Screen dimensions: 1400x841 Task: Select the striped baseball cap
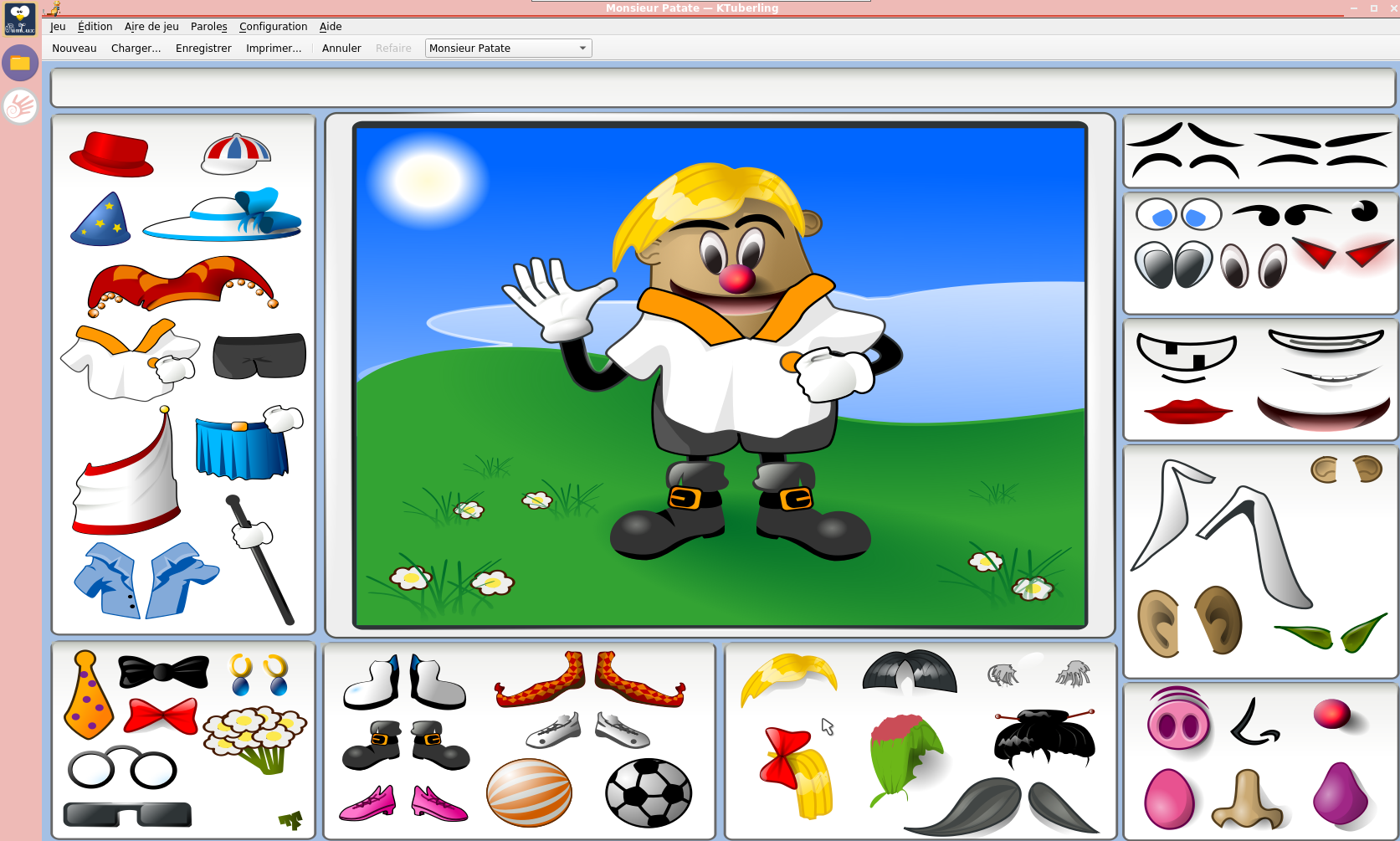237,154
